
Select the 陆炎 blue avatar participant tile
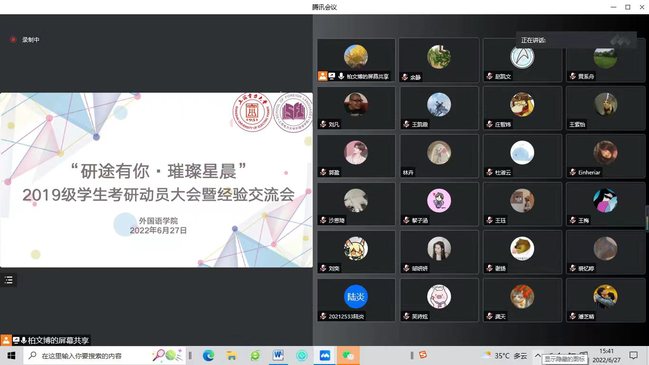356,300
